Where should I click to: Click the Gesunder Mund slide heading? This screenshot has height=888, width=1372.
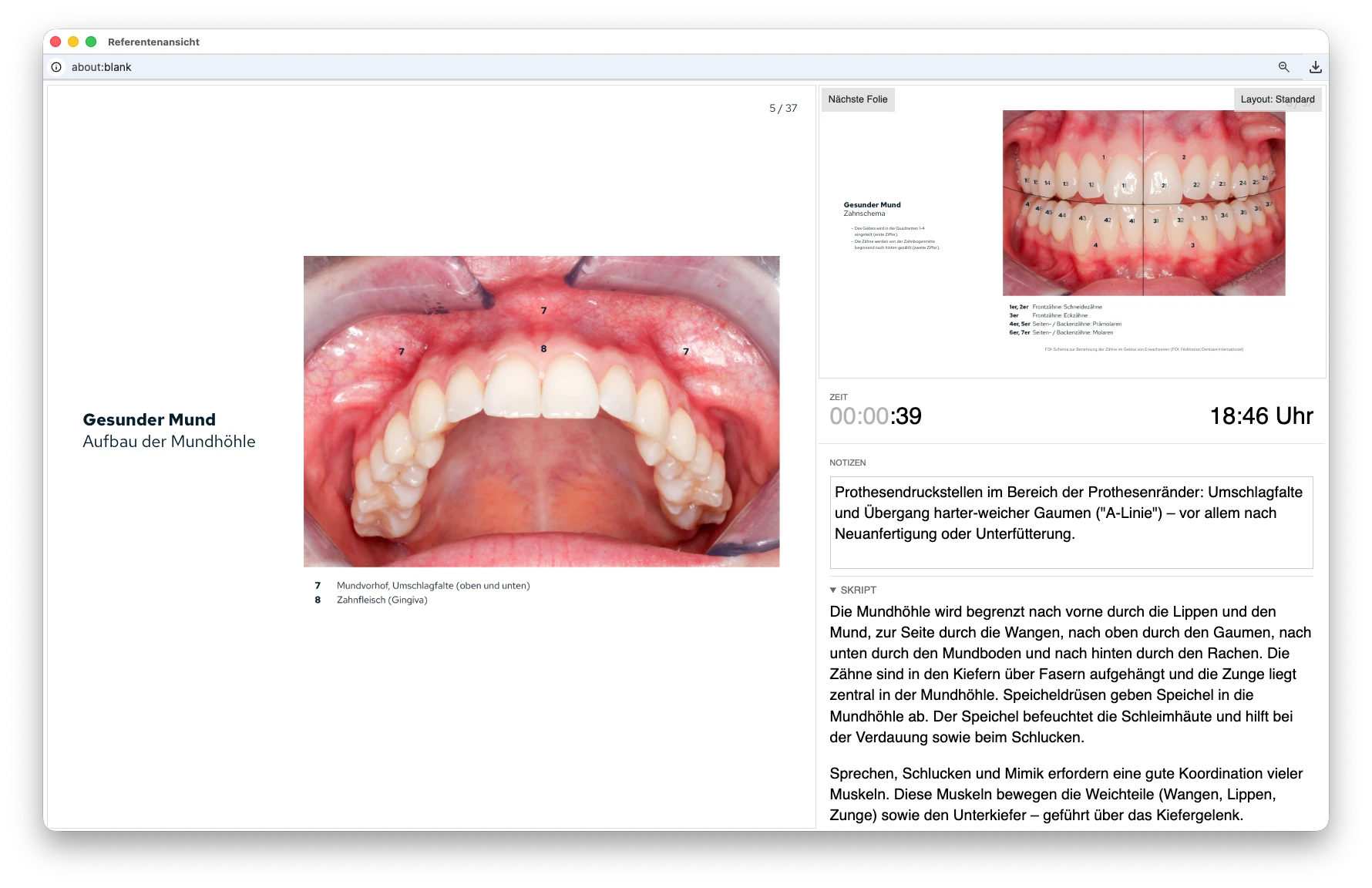pos(150,420)
